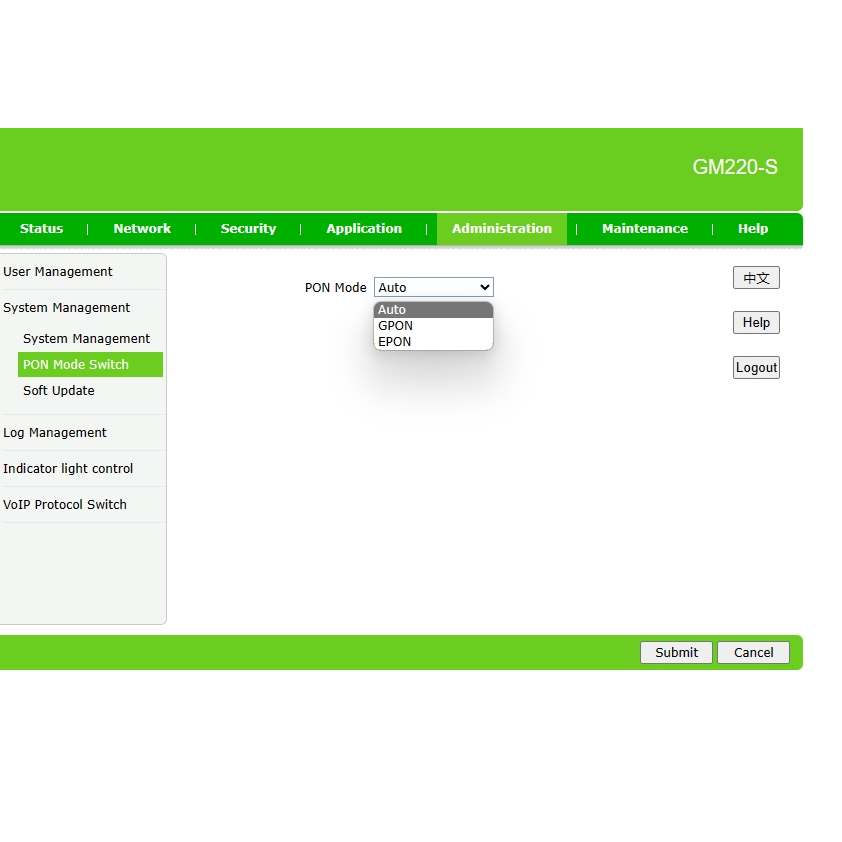842x842 pixels.
Task: Open Soft Update page
Action: (59, 391)
